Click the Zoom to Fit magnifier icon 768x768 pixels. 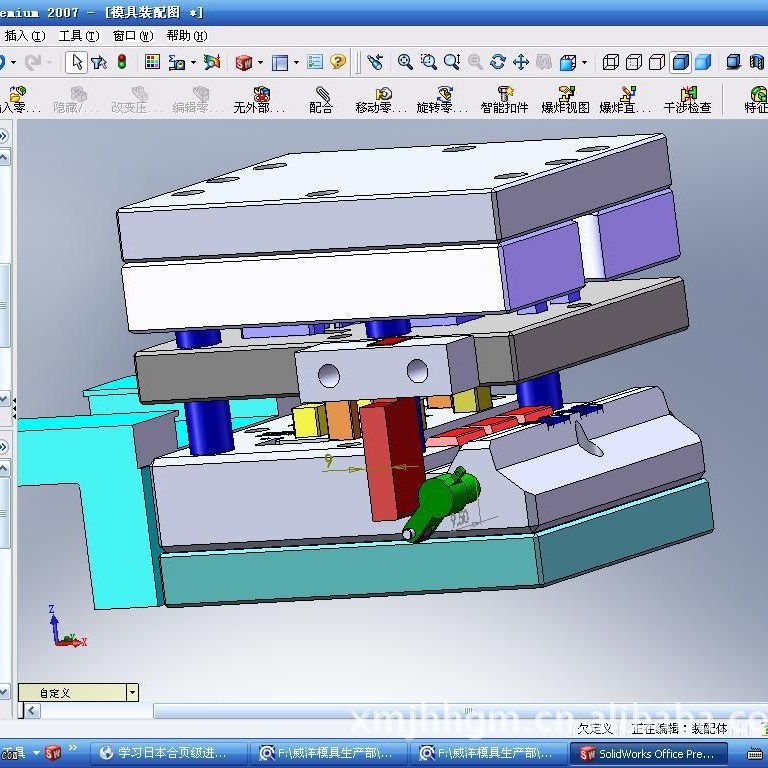click(x=405, y=62)
